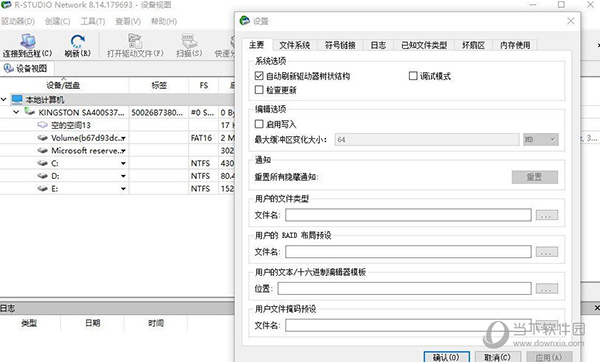Screen dimensions: 600x362
Task: Click the Time column header in log panel
Action: point(156,323)
